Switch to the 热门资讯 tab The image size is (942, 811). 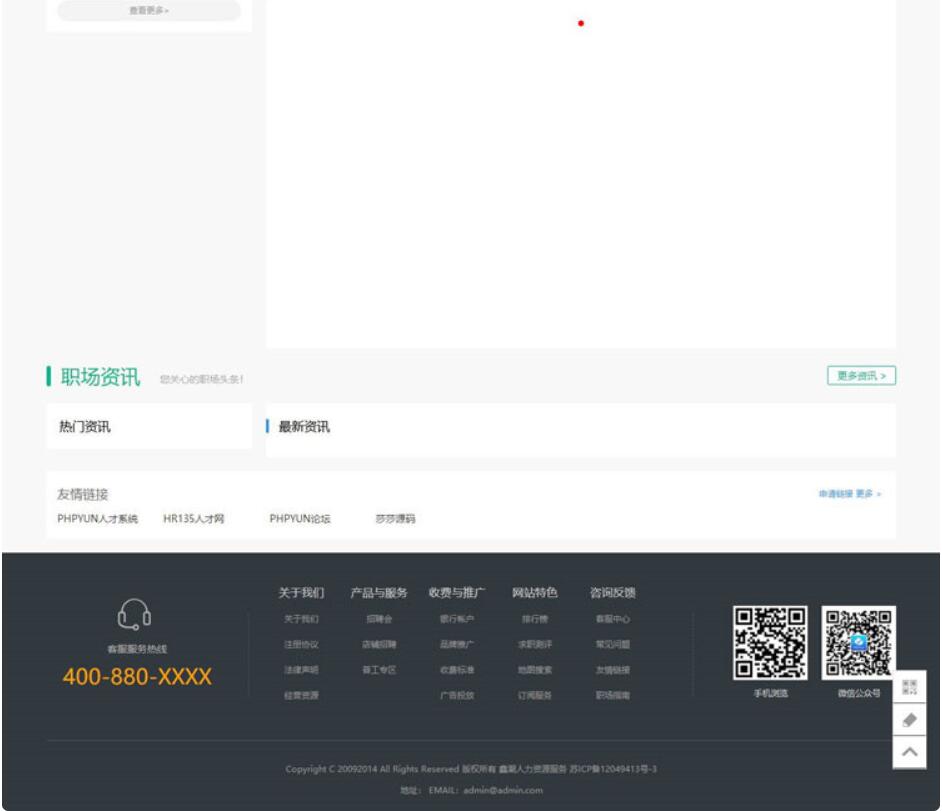tap(85, 427)
